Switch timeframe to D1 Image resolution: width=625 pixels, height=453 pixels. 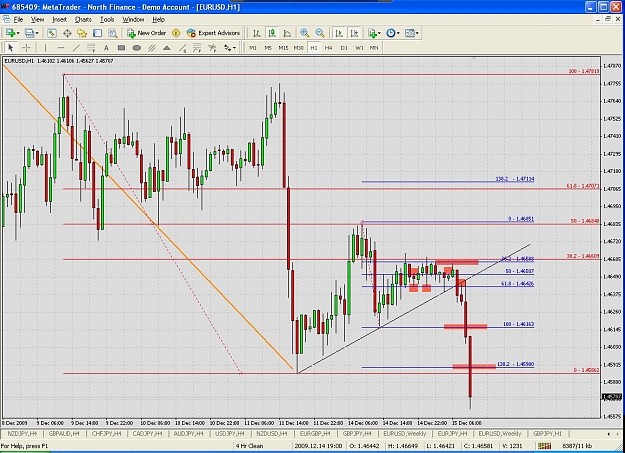coord(344,48)
